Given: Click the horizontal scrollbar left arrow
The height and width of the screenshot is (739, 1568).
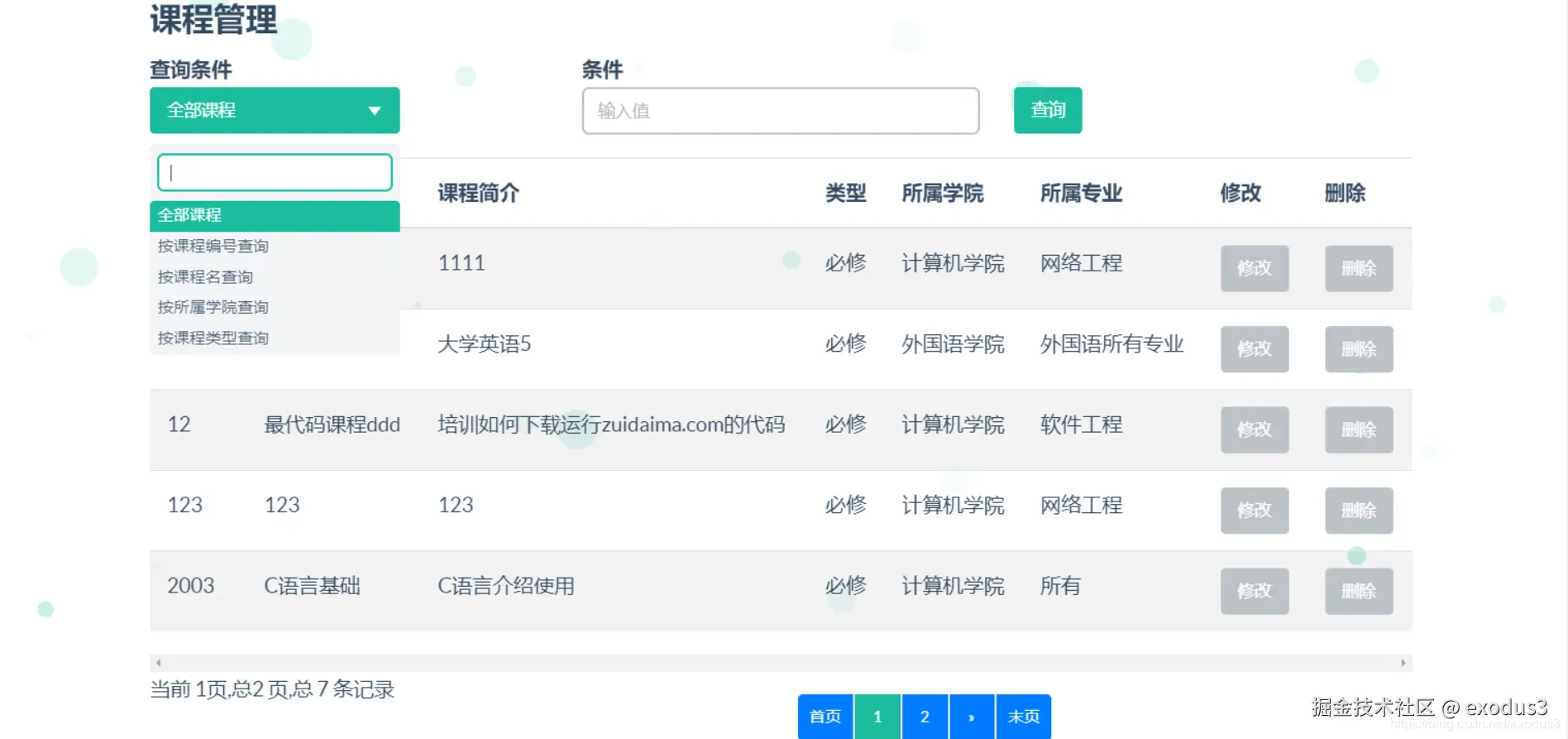Looking at the screenshot, I should [158, 662].
